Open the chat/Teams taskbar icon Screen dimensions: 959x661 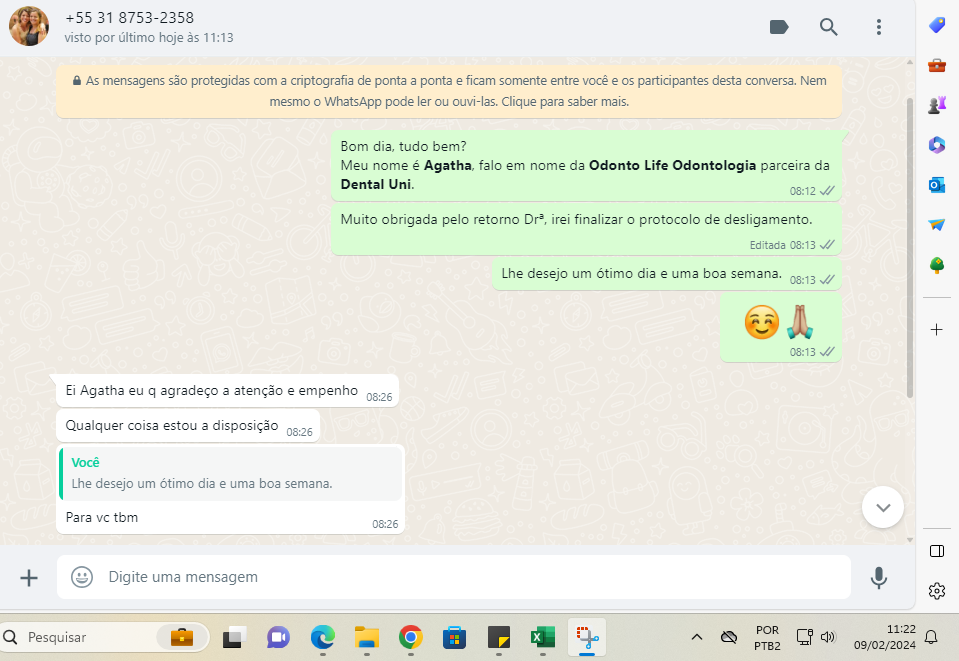278,637
